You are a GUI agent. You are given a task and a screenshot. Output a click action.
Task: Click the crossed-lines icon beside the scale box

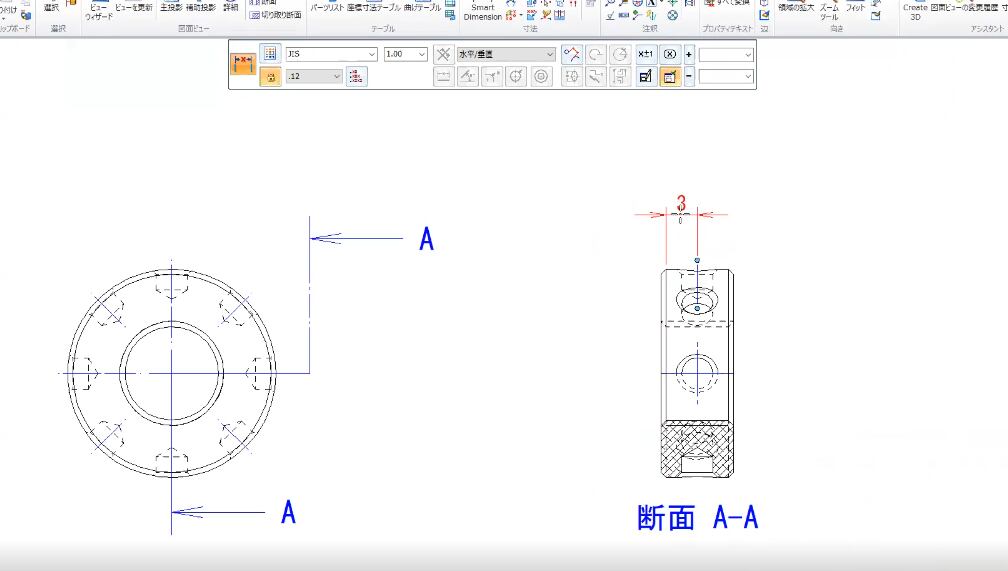[443, 54]
